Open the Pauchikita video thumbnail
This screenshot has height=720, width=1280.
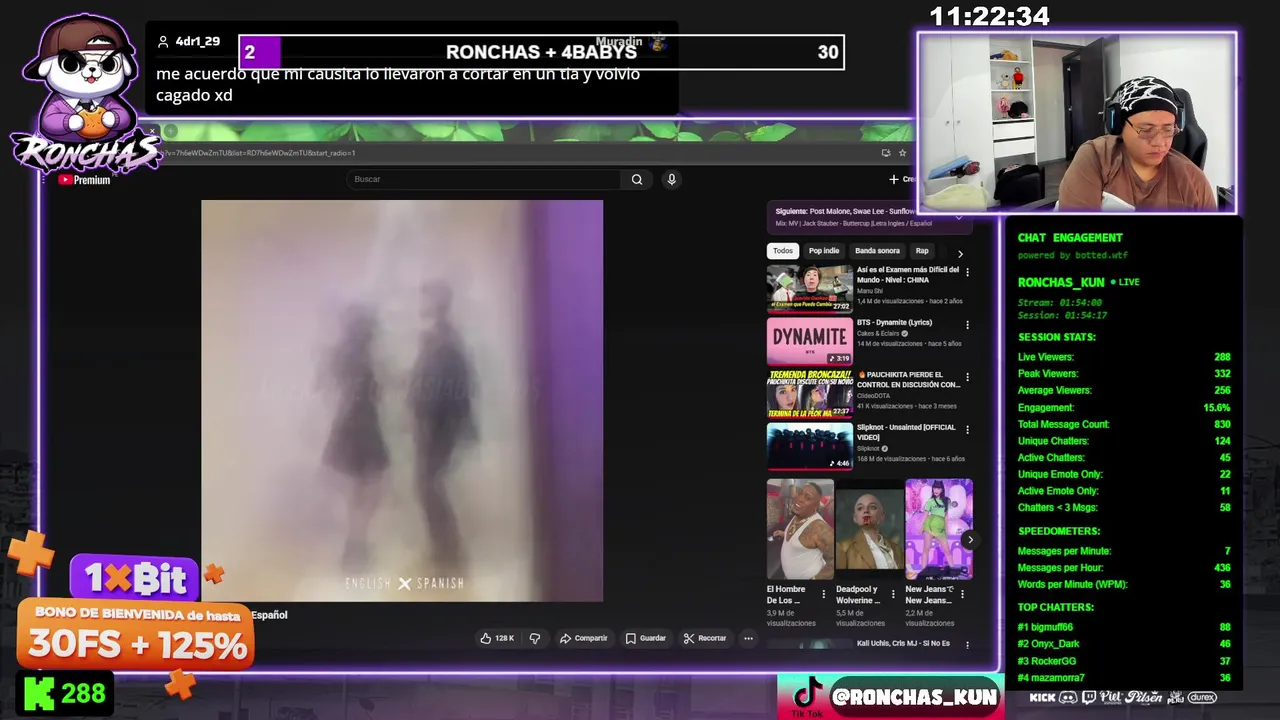click(x=810, y=393)
